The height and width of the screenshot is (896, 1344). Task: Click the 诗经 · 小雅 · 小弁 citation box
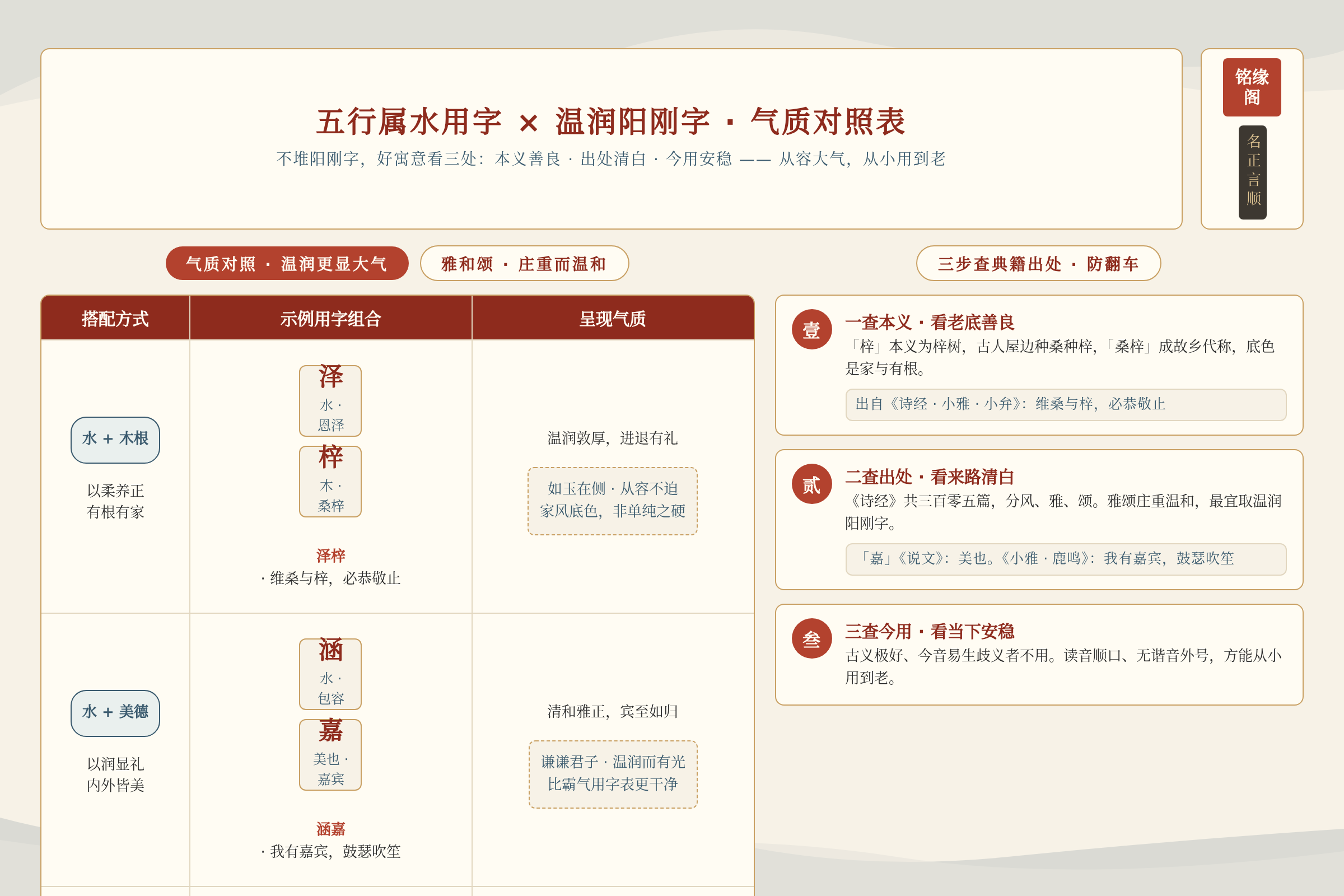coord(1066,404)
